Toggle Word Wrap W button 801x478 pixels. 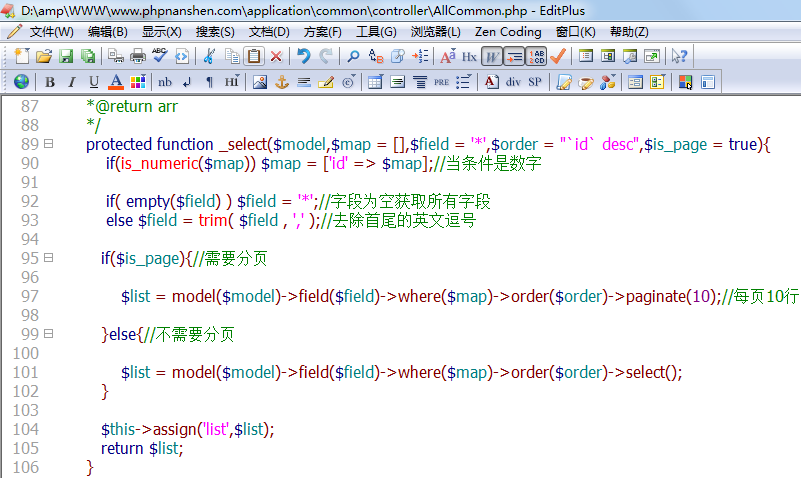(x=491, y=56)
